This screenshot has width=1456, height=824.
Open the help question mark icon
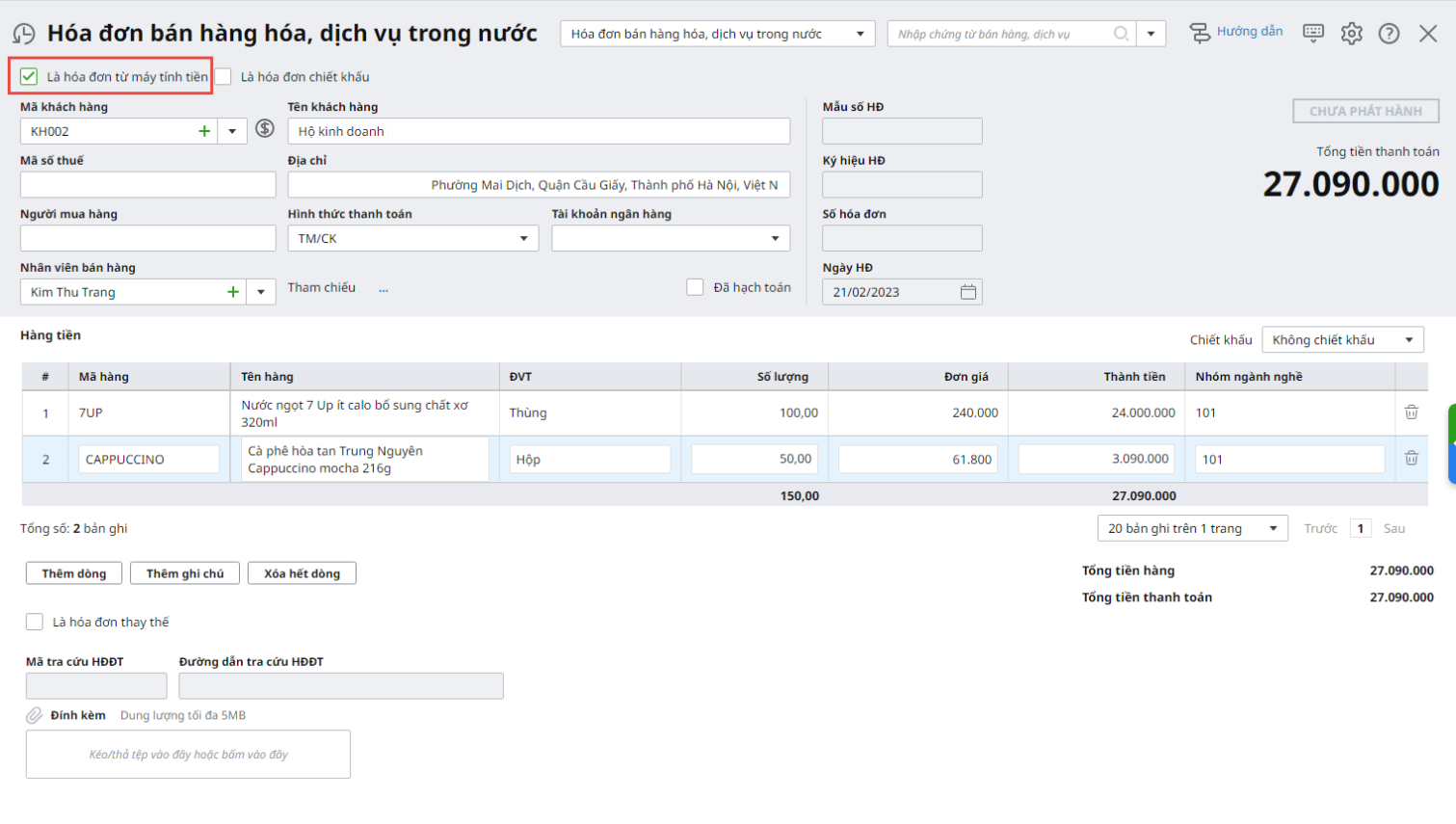pos(1389,34)
